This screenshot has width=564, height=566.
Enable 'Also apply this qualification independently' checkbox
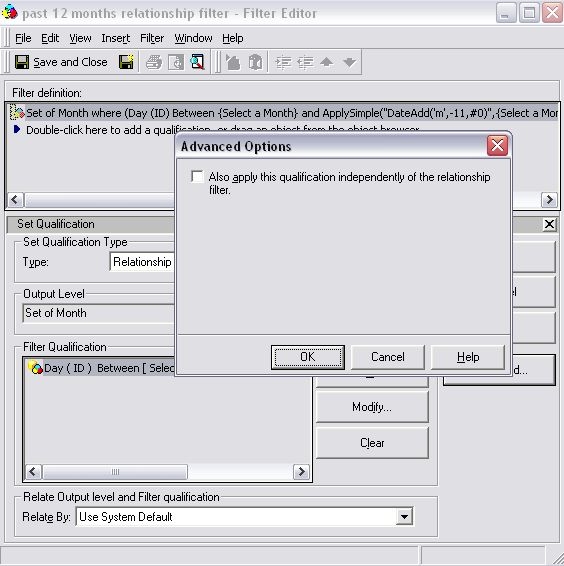[x=198, y=177]
